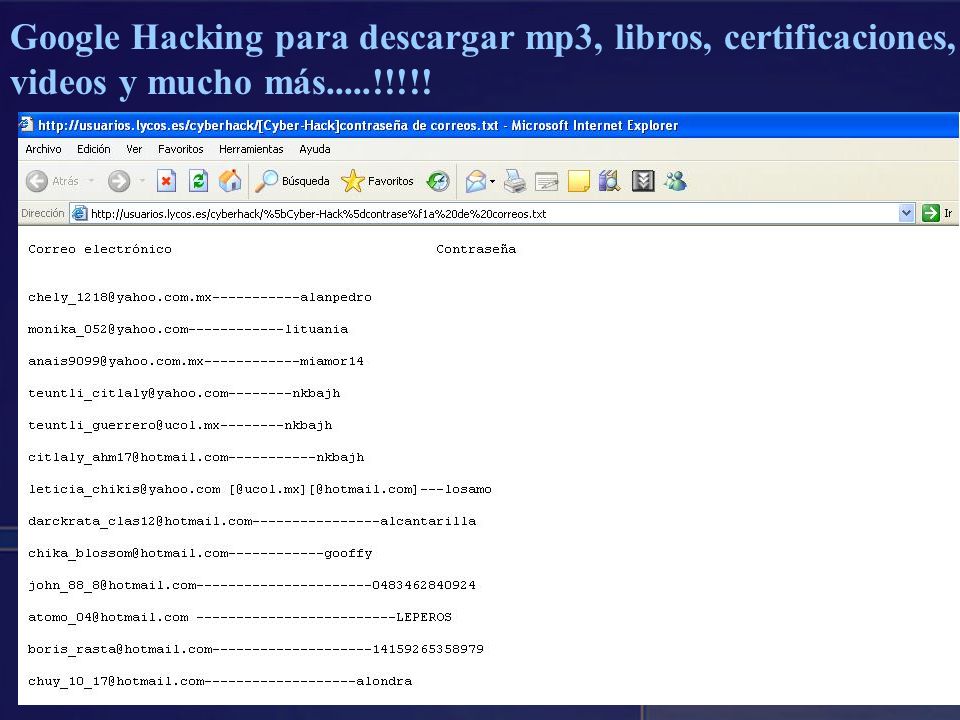
Task: Click the IE document icon in title bar
Action: click(26, 124)
